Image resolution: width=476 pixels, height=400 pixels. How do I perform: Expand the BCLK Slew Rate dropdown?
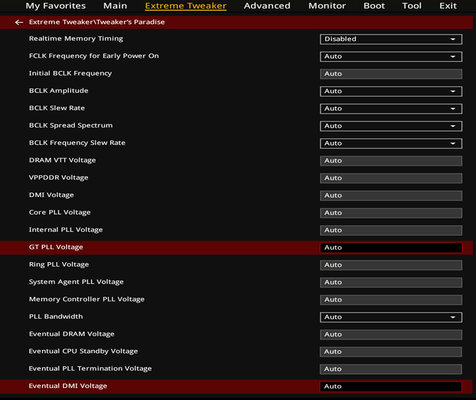click(x=391, y=108)
